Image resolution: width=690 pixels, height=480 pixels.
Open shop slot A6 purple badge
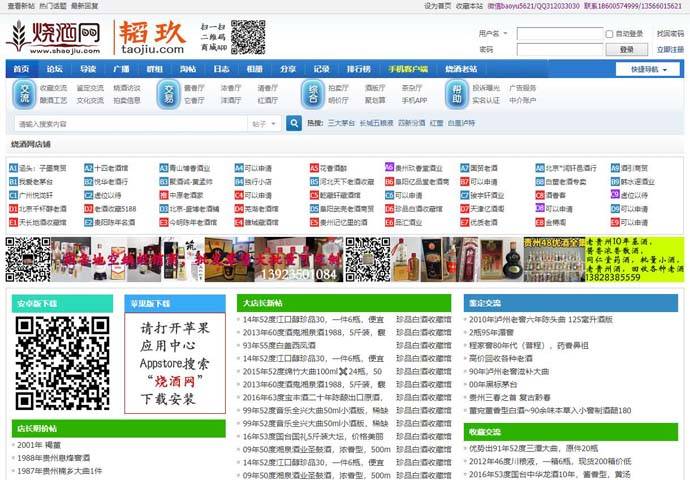[x=389, y=167]
